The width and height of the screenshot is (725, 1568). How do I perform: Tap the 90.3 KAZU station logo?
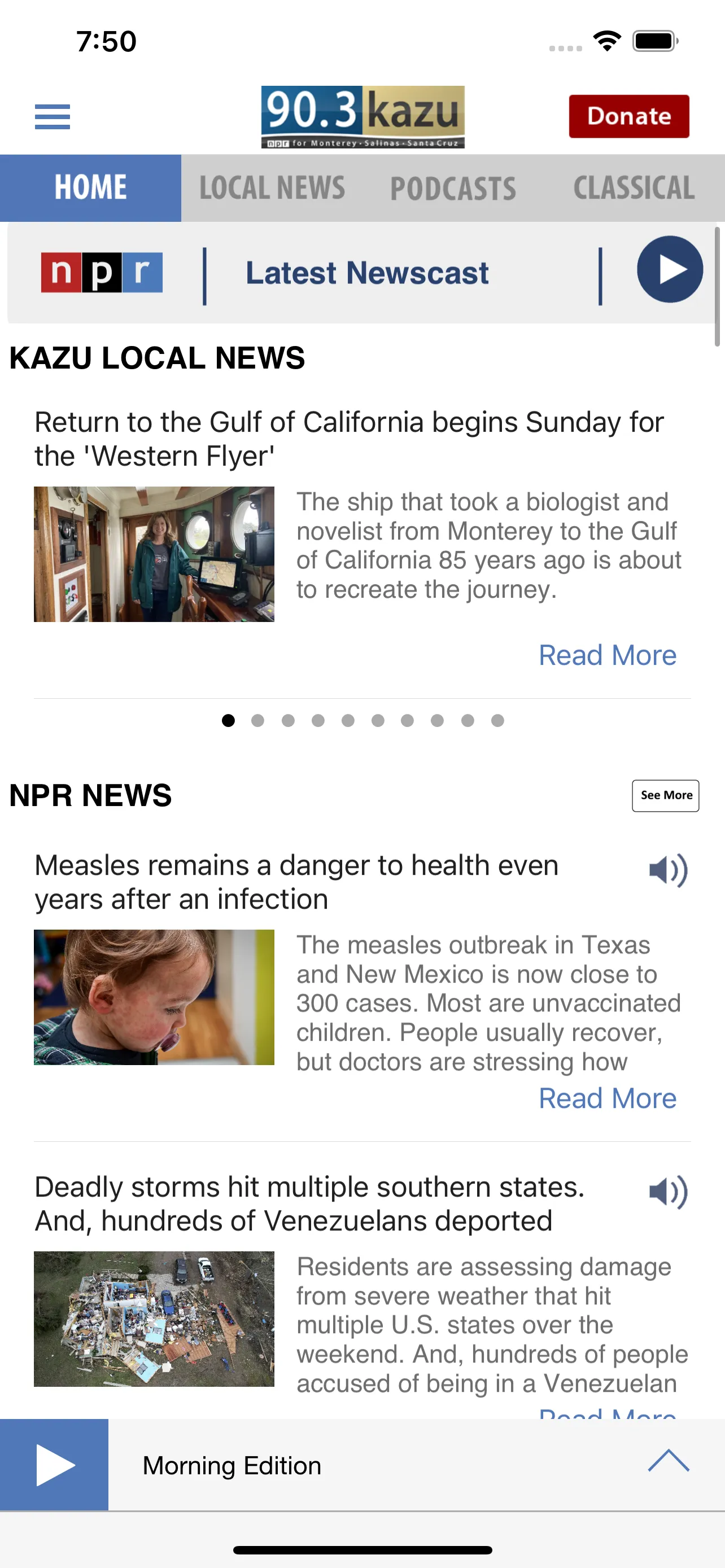point(363,117)
